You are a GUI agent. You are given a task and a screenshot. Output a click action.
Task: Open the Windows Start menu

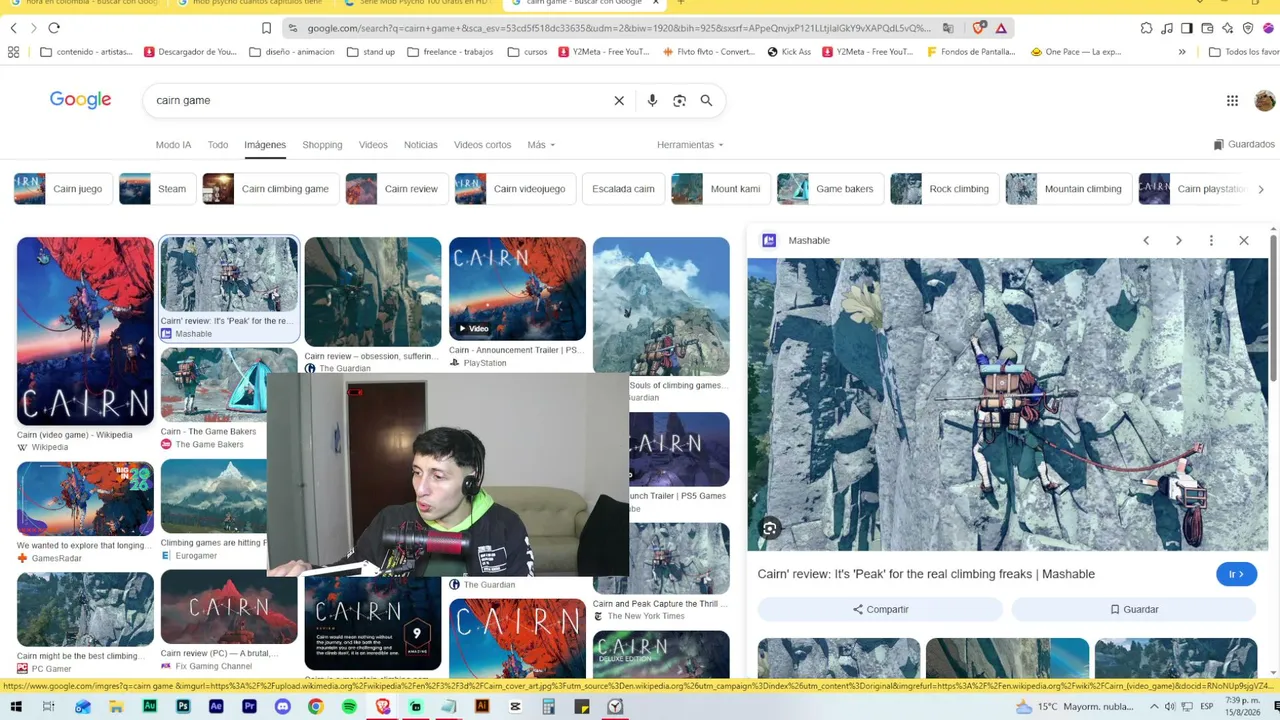tap(16, 707)
